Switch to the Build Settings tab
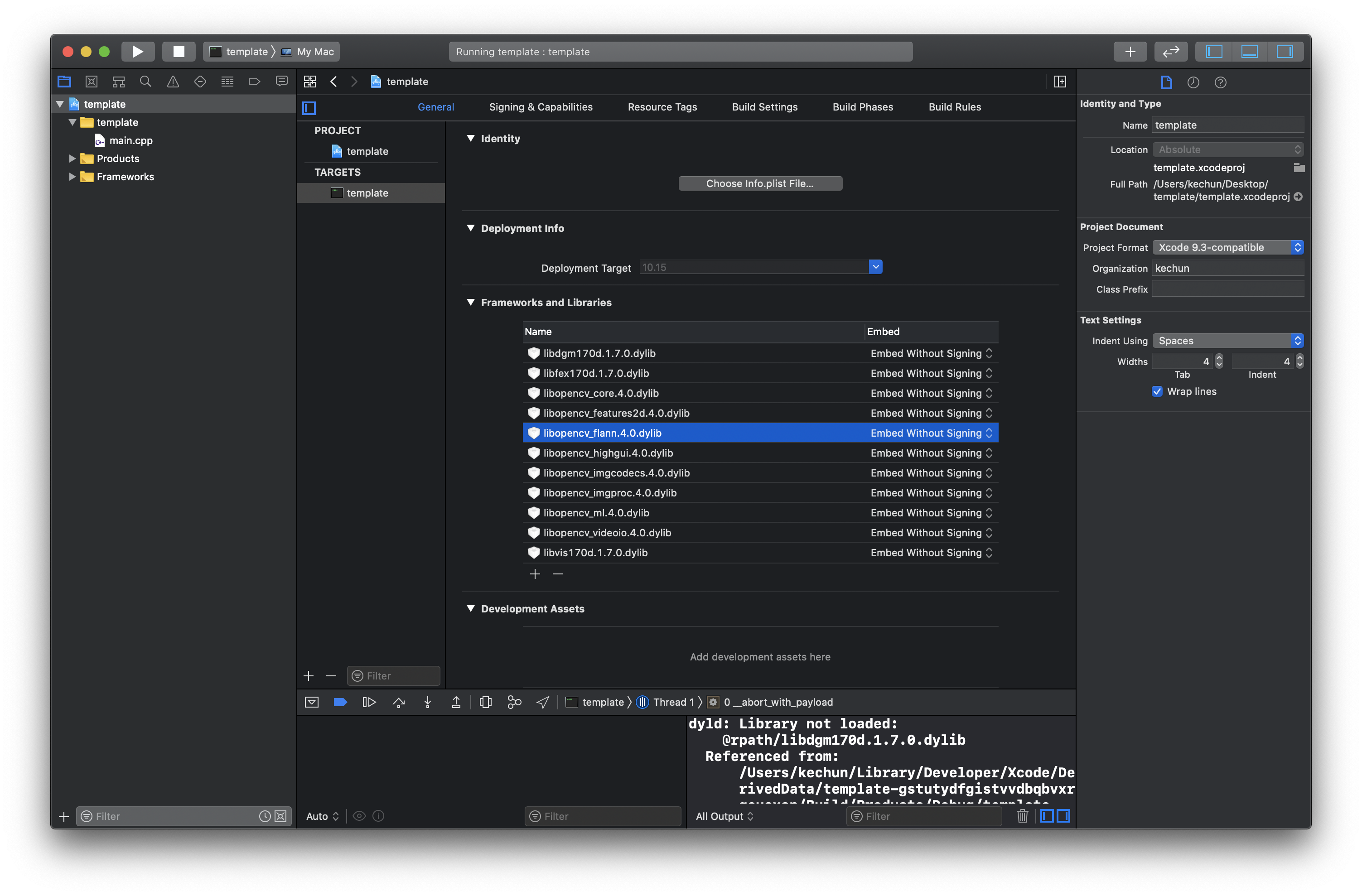The height and width of the screenshot is (896, 1362). click(764, 107)
